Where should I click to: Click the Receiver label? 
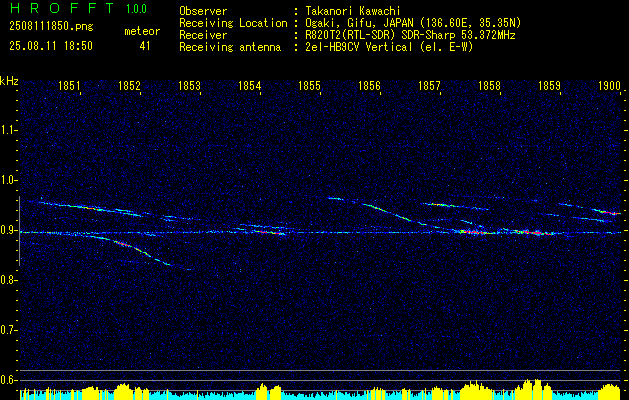tap(203, 35)
